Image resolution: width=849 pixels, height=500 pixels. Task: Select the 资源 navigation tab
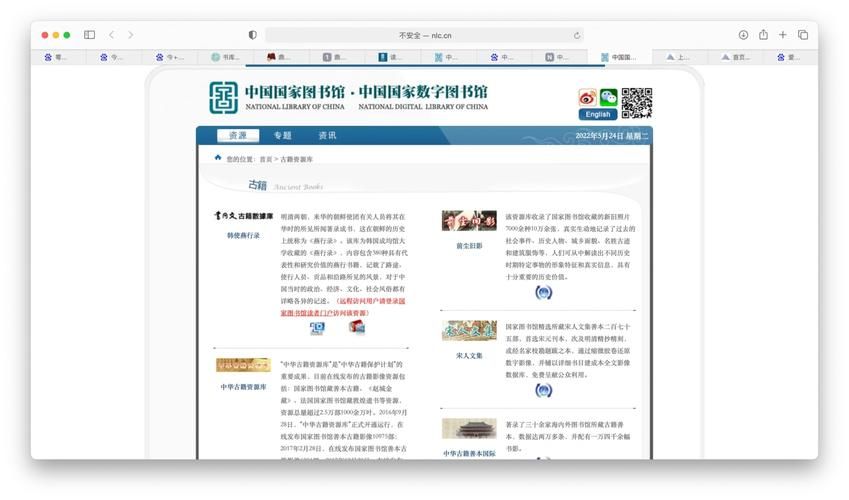tap(238, 135)
